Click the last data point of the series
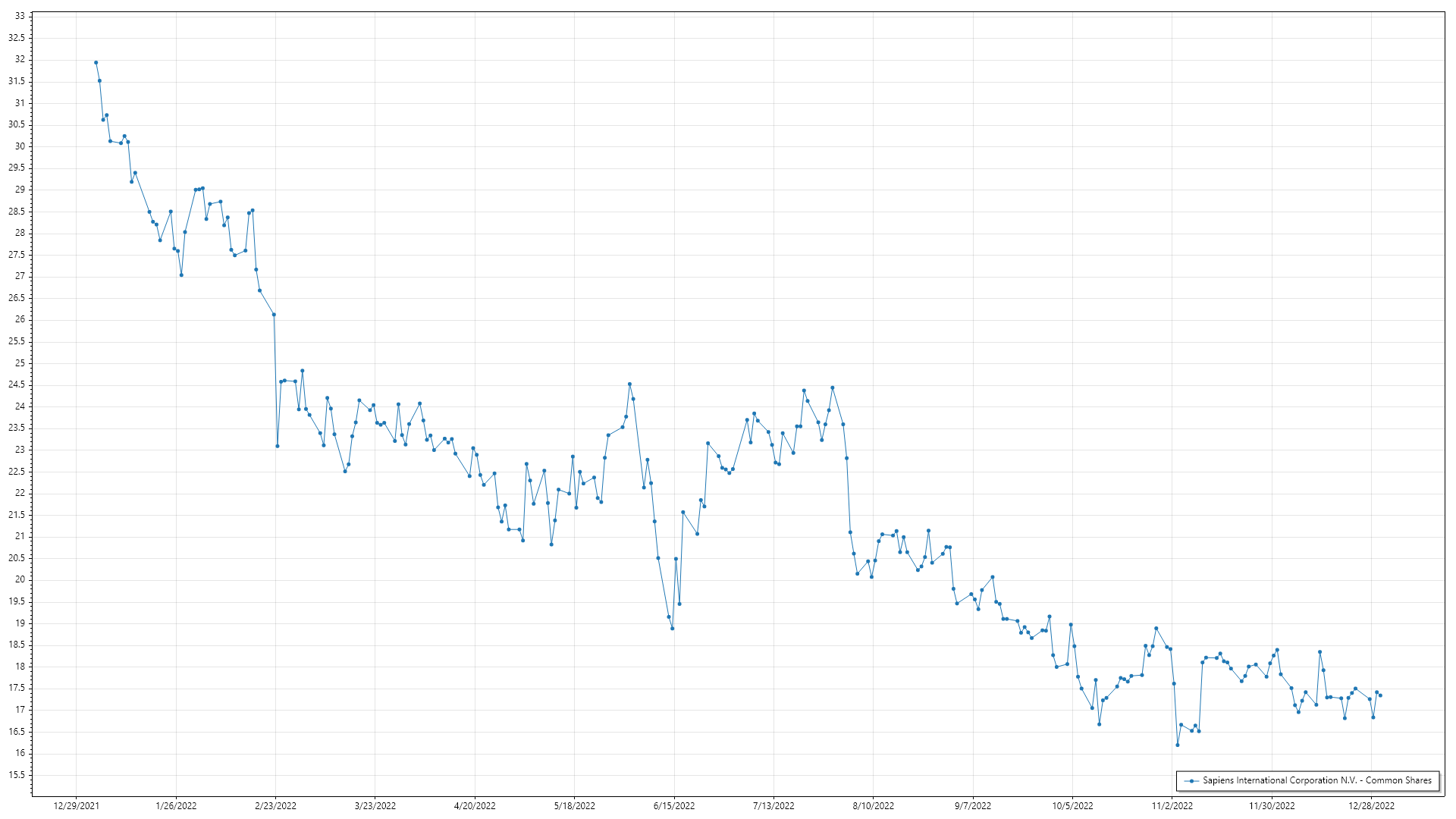1456x819 pixels. click(x=1380, y=695)
